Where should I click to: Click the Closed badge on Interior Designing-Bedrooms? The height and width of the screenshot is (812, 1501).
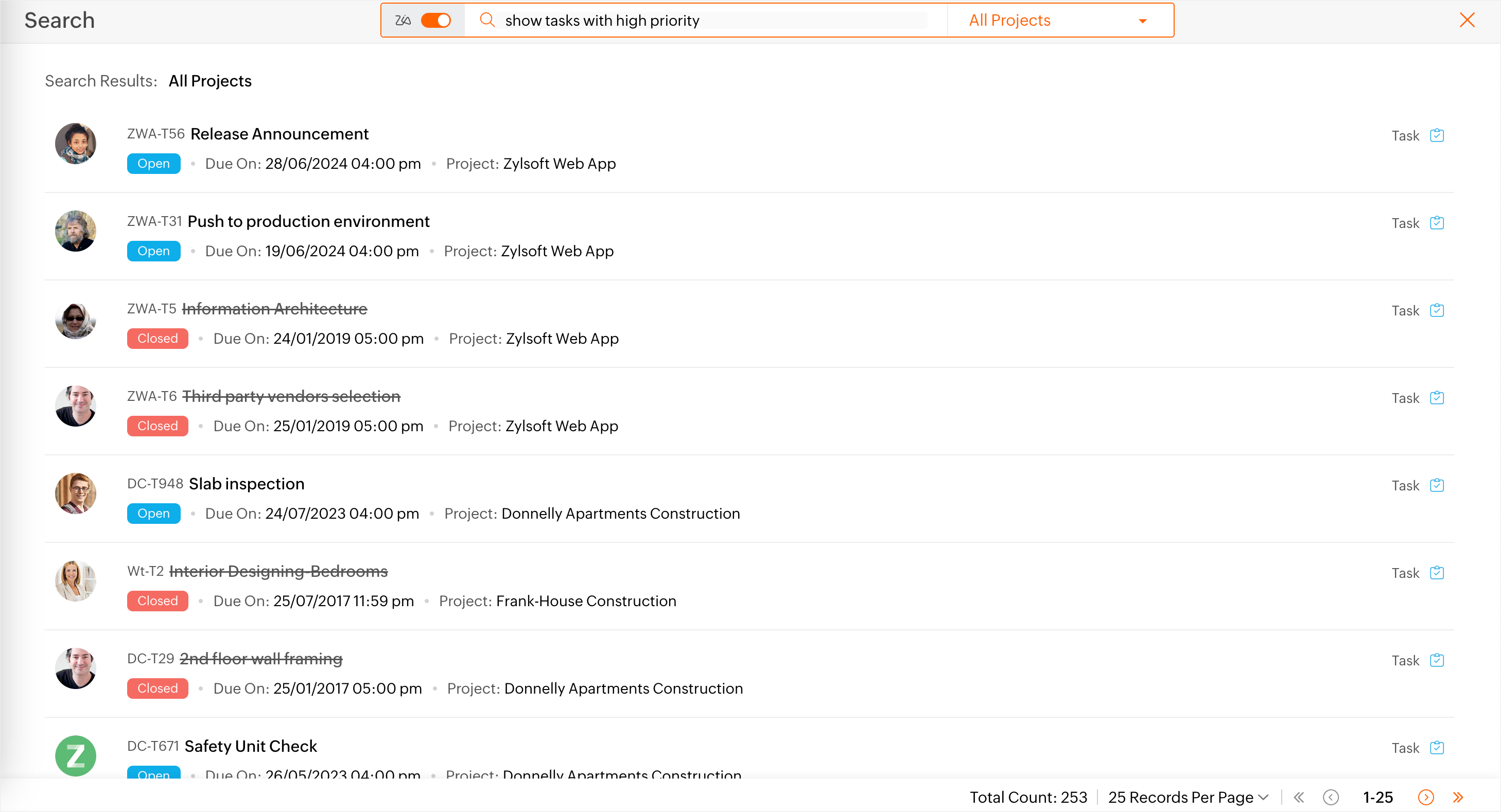coord(158,601)
